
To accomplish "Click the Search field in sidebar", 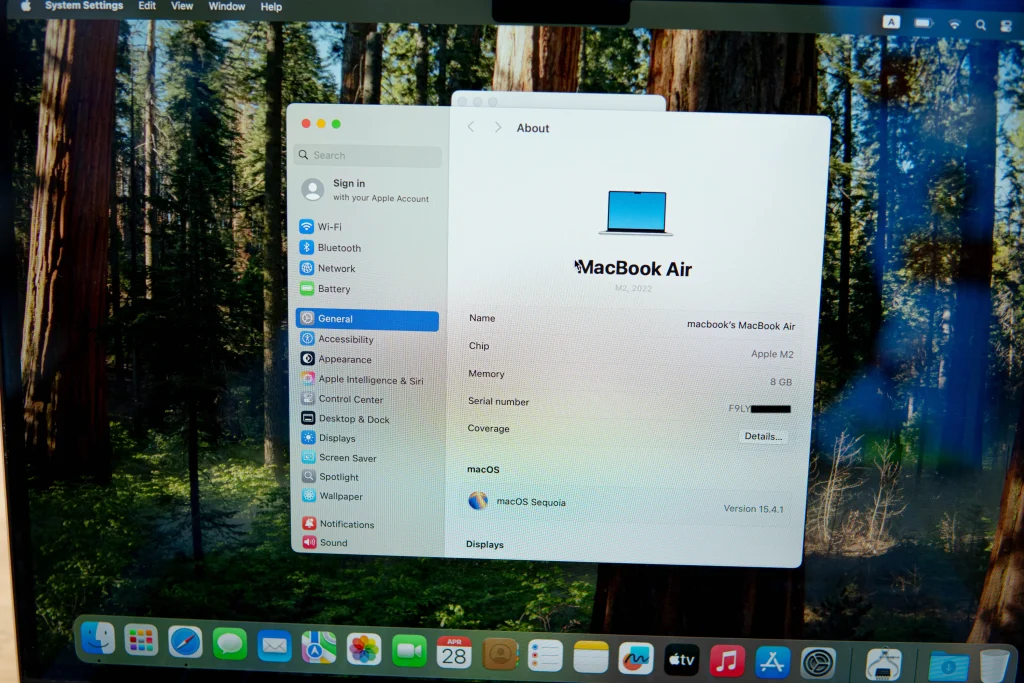I will 368,156.
